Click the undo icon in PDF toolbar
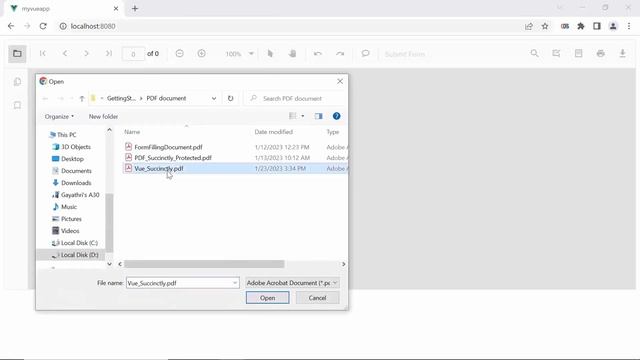 tap(318, 53)
